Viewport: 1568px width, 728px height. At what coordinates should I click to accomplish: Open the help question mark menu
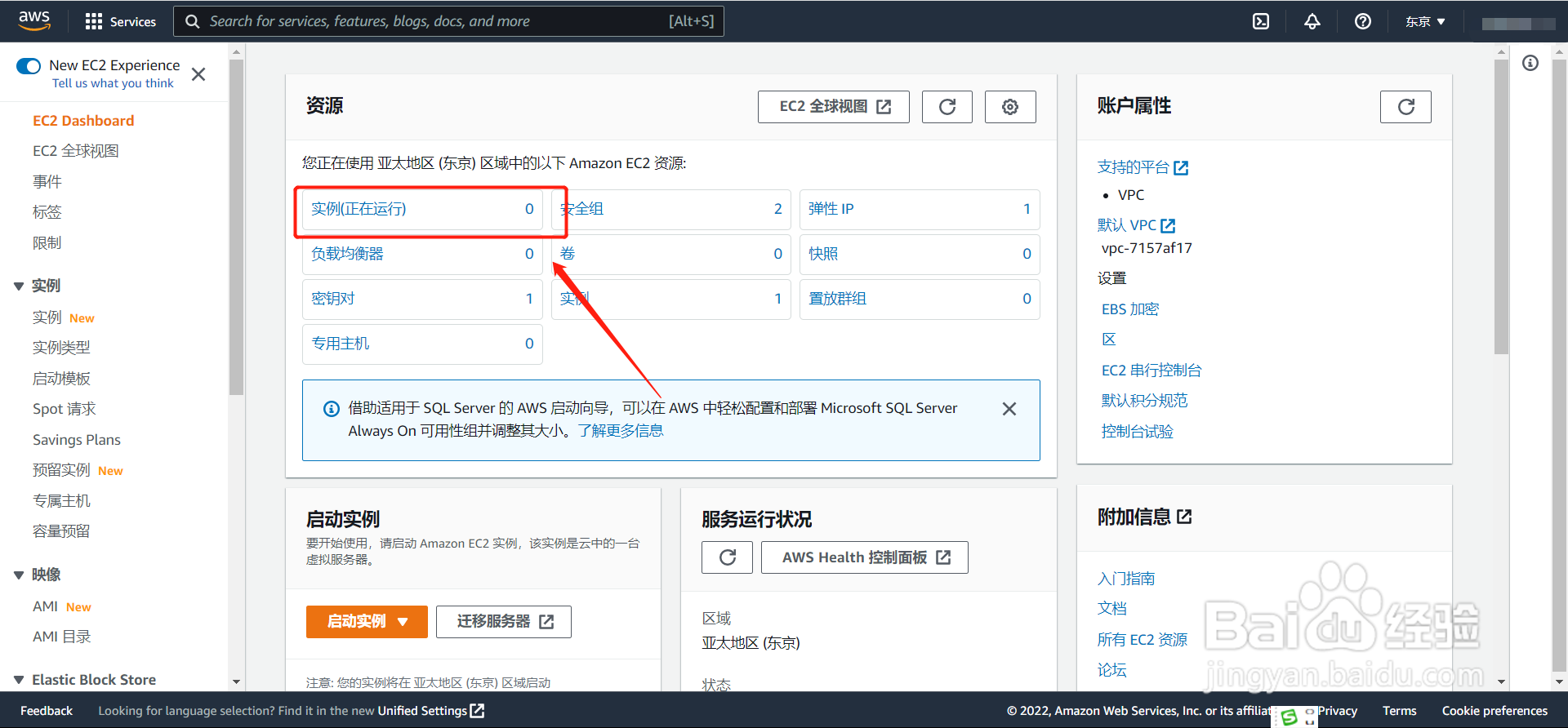pos(1362,21)
